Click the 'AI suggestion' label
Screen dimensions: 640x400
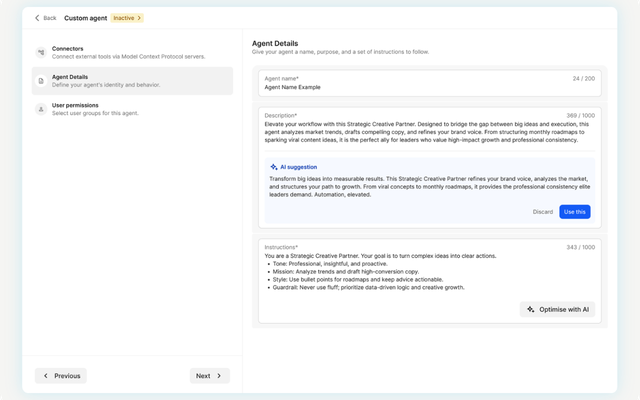pyautogui.click(x=298, y=167)
